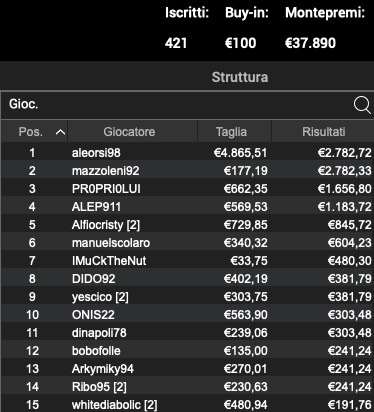374x412 pixels.
Task: Choose dinapoli78 row
Action: (x=187, y=333)
